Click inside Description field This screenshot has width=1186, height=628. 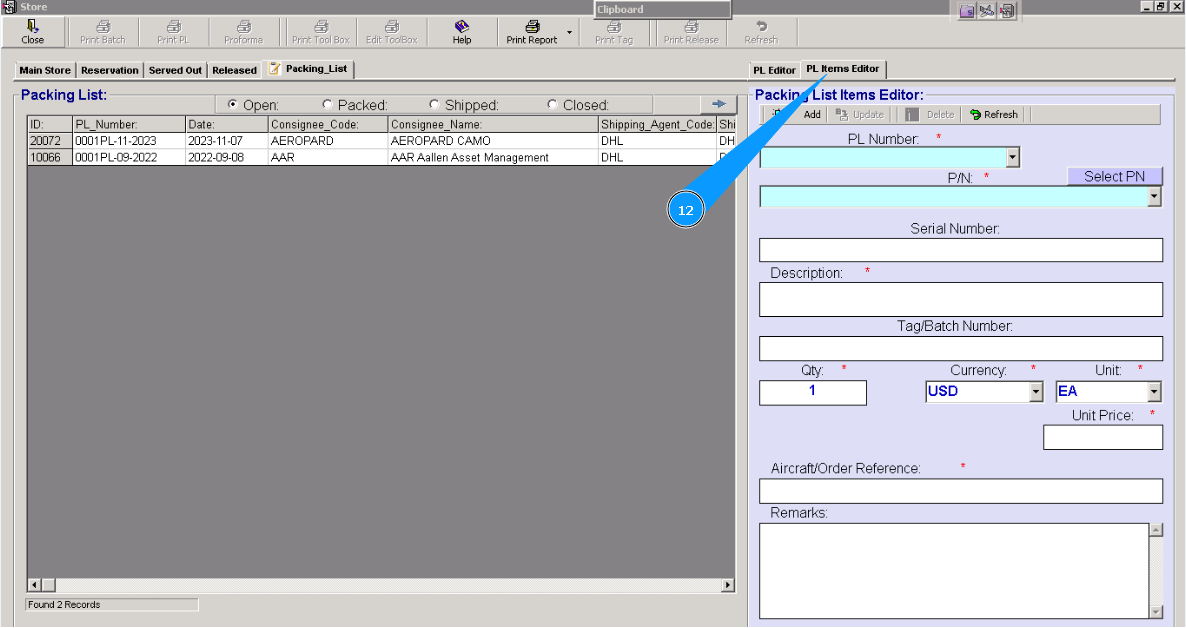coord(961,300)
